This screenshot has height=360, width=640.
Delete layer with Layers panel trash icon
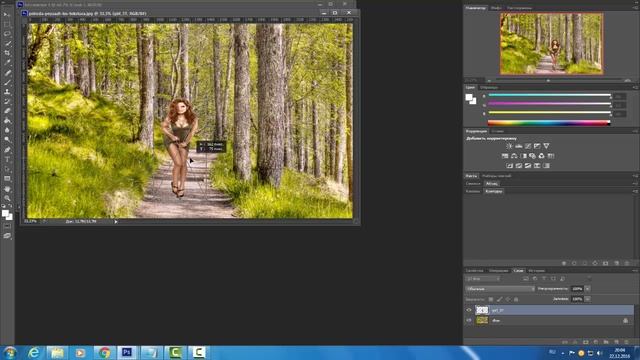click(x=627, y=342)
